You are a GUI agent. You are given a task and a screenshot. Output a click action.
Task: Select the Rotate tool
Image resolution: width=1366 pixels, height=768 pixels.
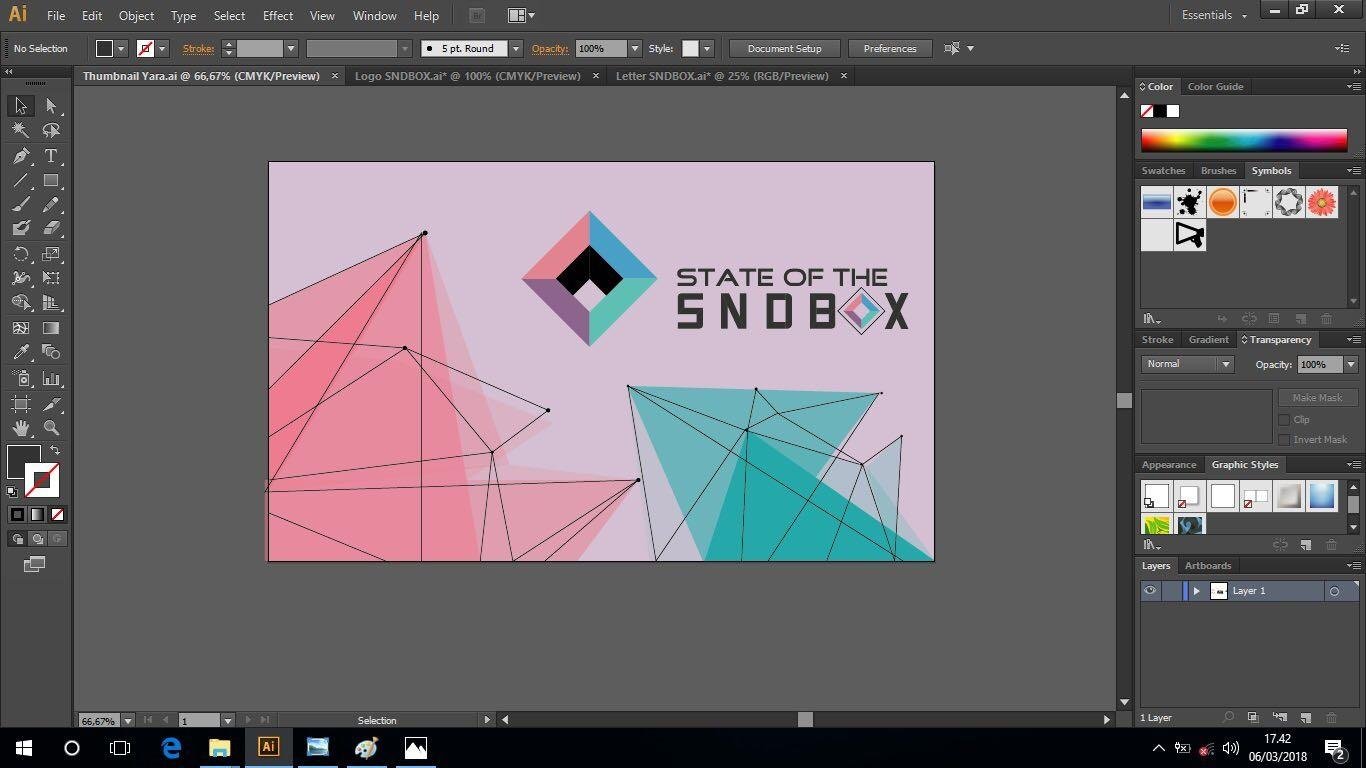tap(20, 254)
